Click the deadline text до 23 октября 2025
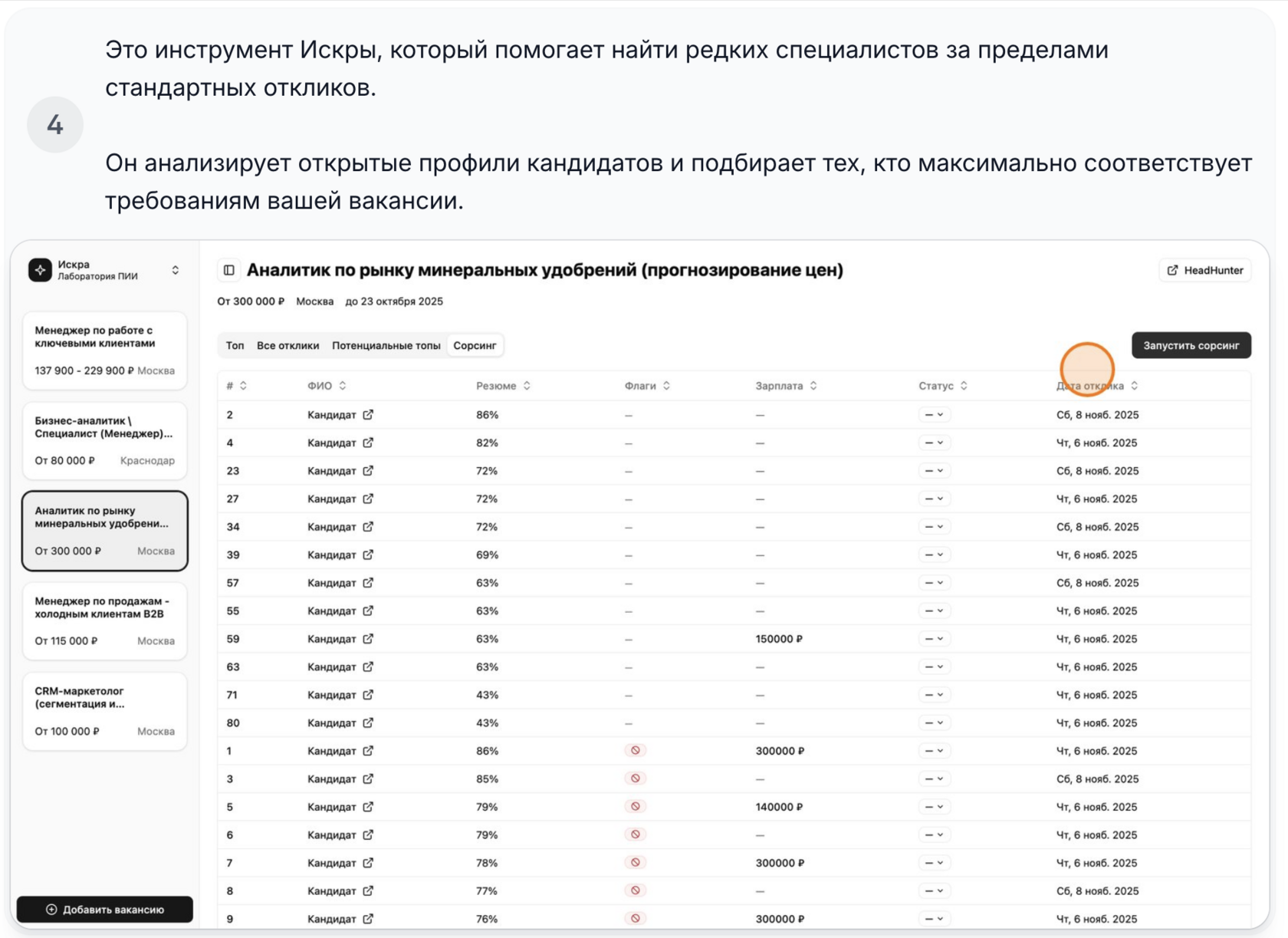1288x938 pixels. 394,301
